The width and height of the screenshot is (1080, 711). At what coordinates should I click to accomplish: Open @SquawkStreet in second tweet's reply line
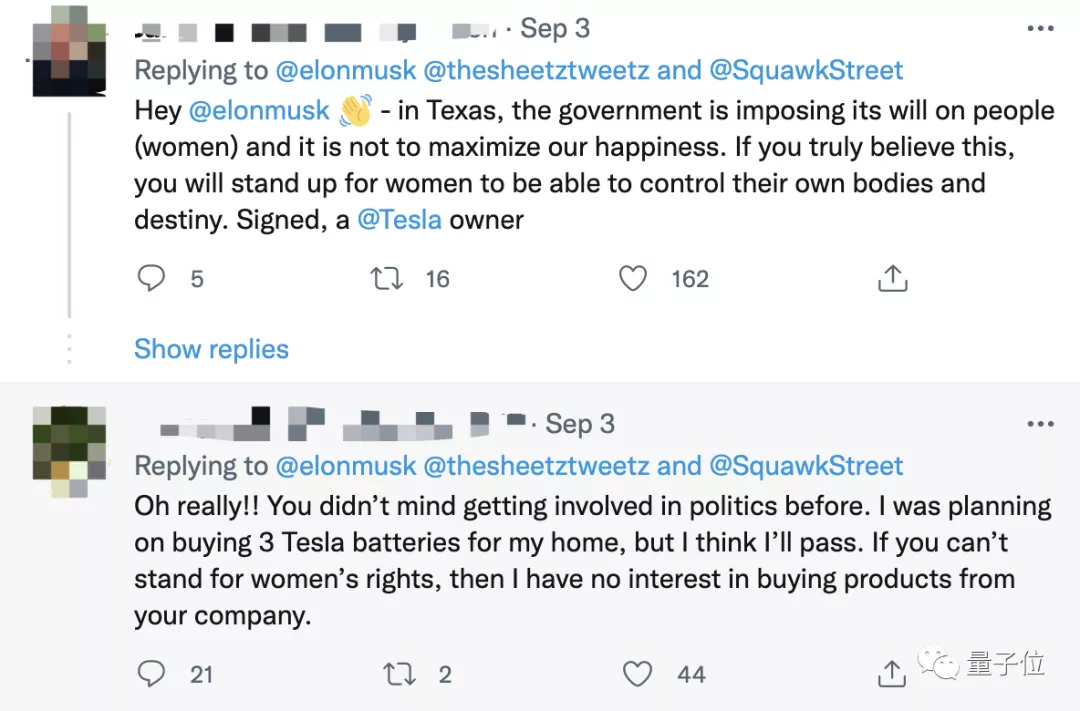[806, 466]
